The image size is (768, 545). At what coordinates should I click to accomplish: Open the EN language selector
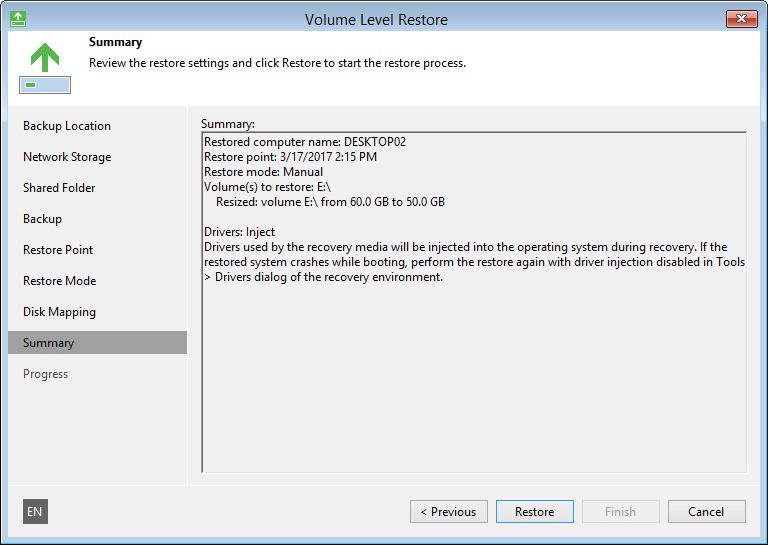(35, 511)
